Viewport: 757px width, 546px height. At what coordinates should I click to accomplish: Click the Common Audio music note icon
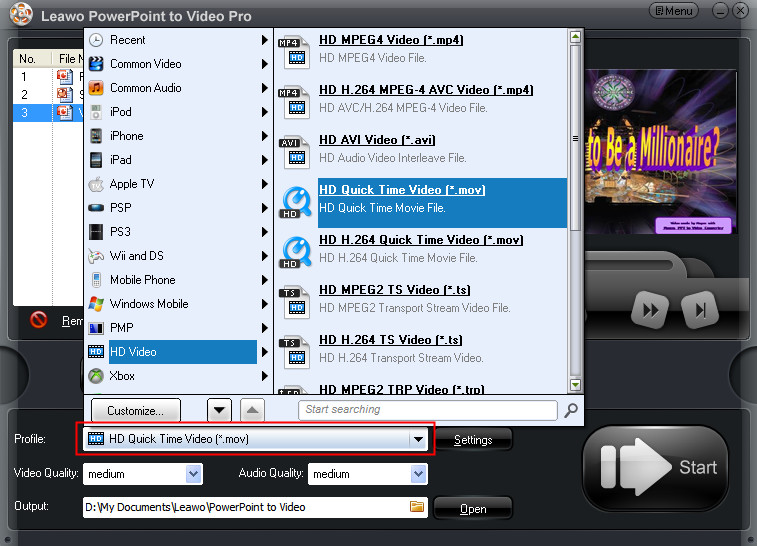pos(96,88)
